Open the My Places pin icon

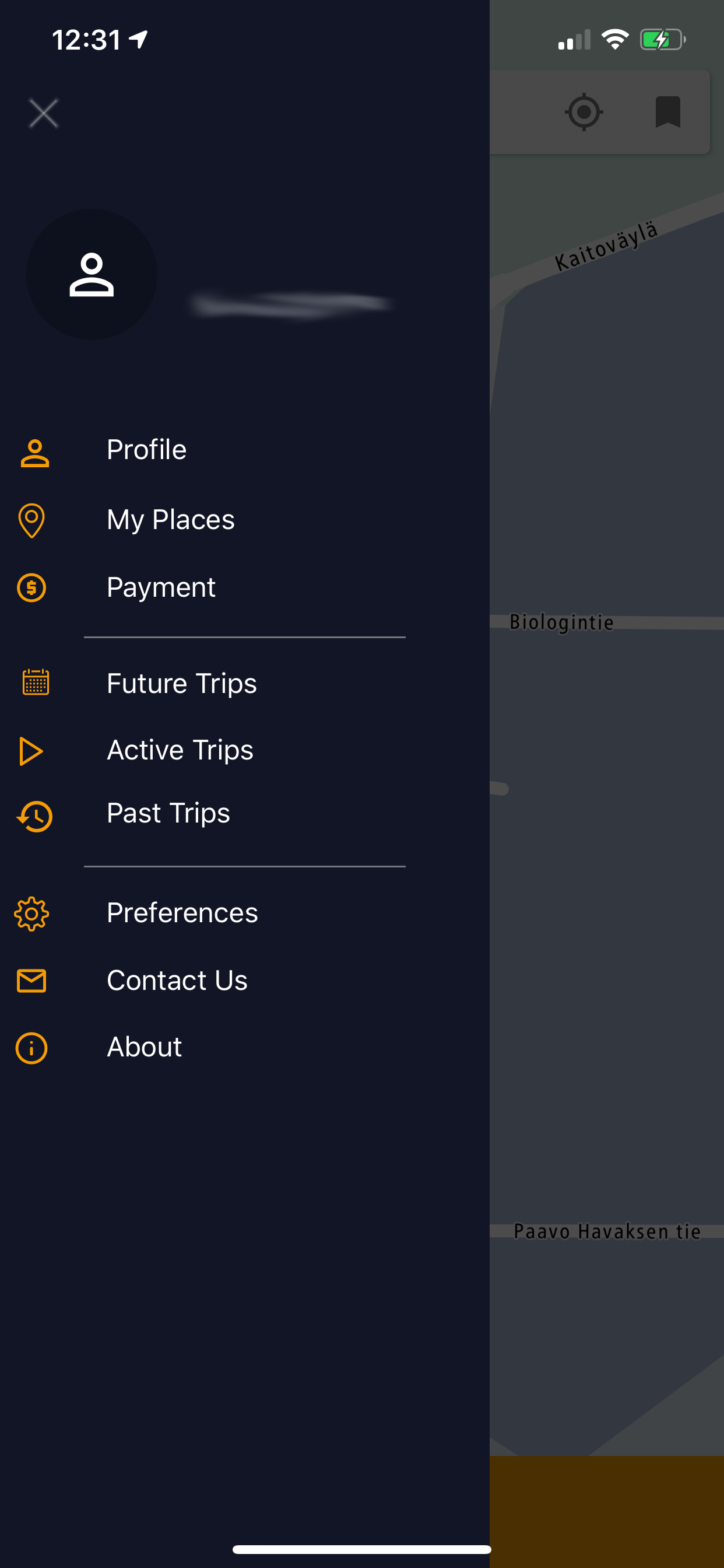click(31, 521)
